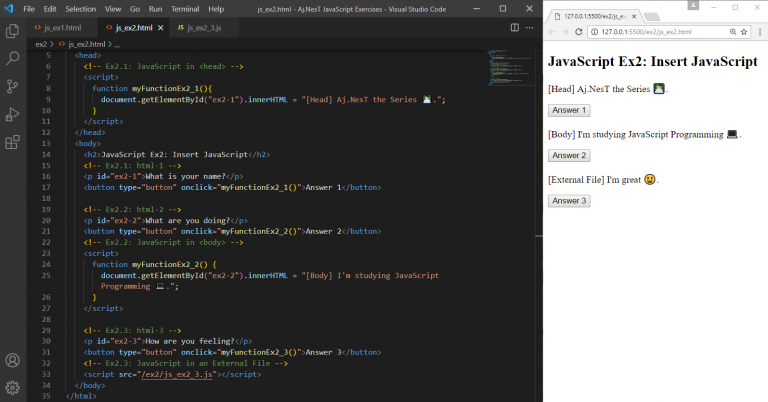The image size is (768, 402).
Task: Open the Extensions view
Action: point(13,142)
